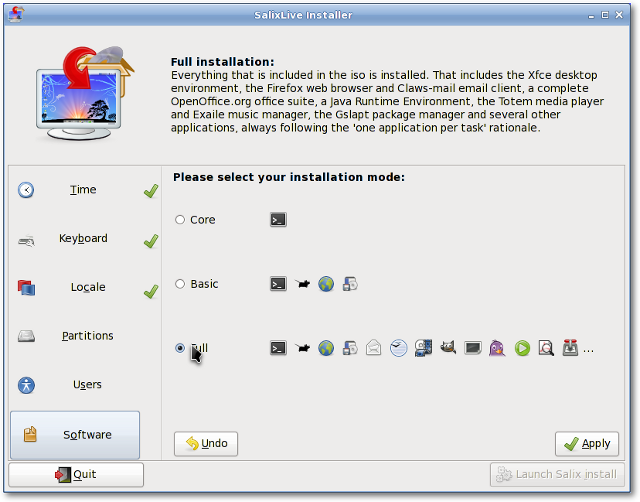This screenshot has width=640, height=502.
Task: Click the Undo button
Action: coord(206,443)
